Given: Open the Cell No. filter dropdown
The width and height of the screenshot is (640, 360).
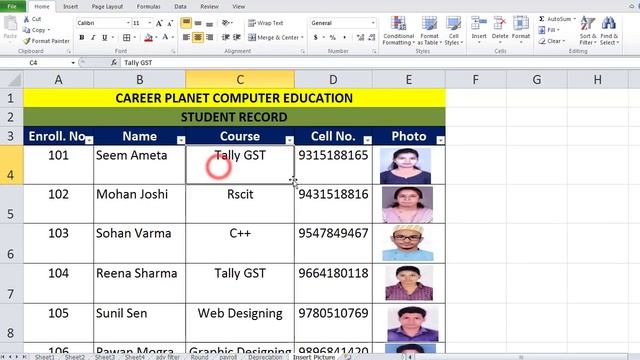Looking at the screenshot, I should (368, 140).
